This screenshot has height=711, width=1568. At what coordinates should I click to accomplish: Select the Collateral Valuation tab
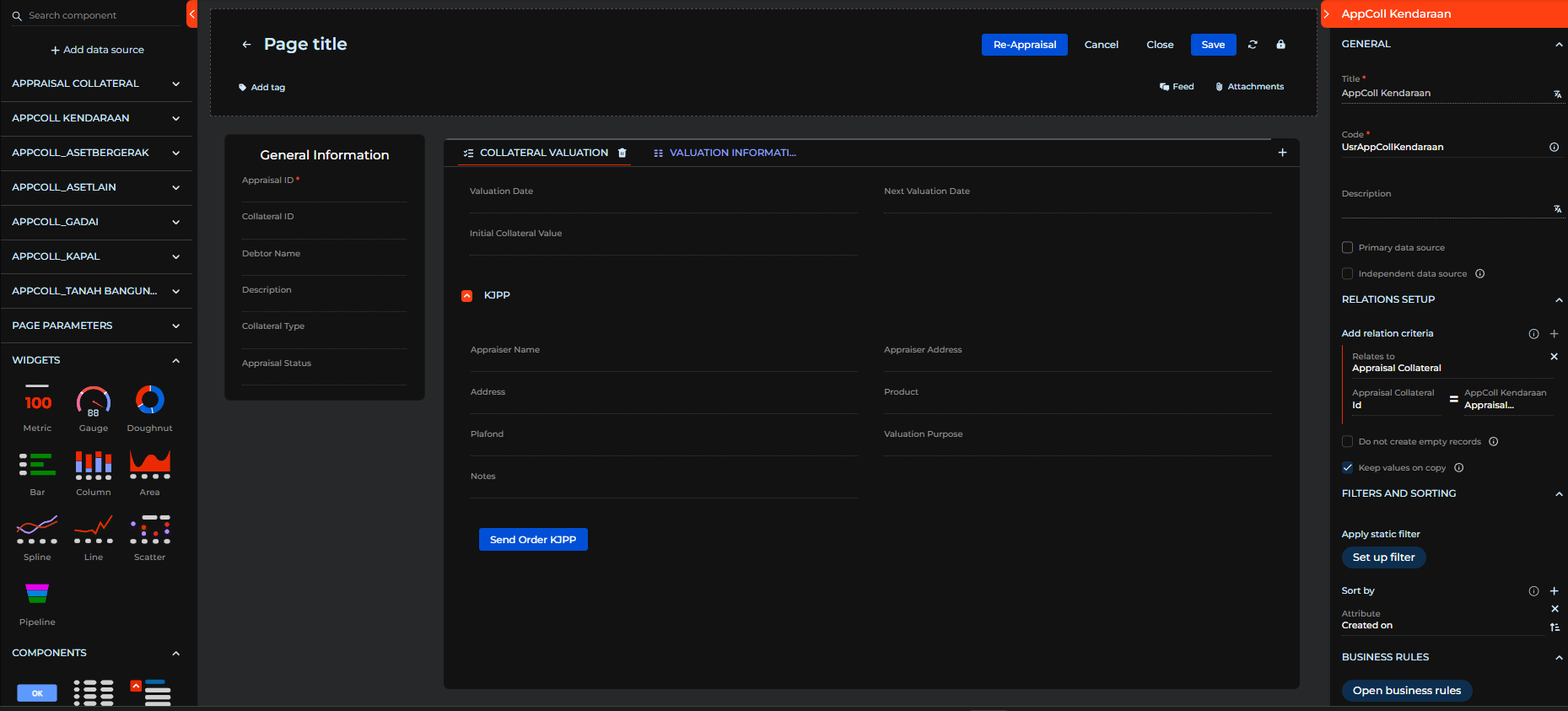point(543,153)
